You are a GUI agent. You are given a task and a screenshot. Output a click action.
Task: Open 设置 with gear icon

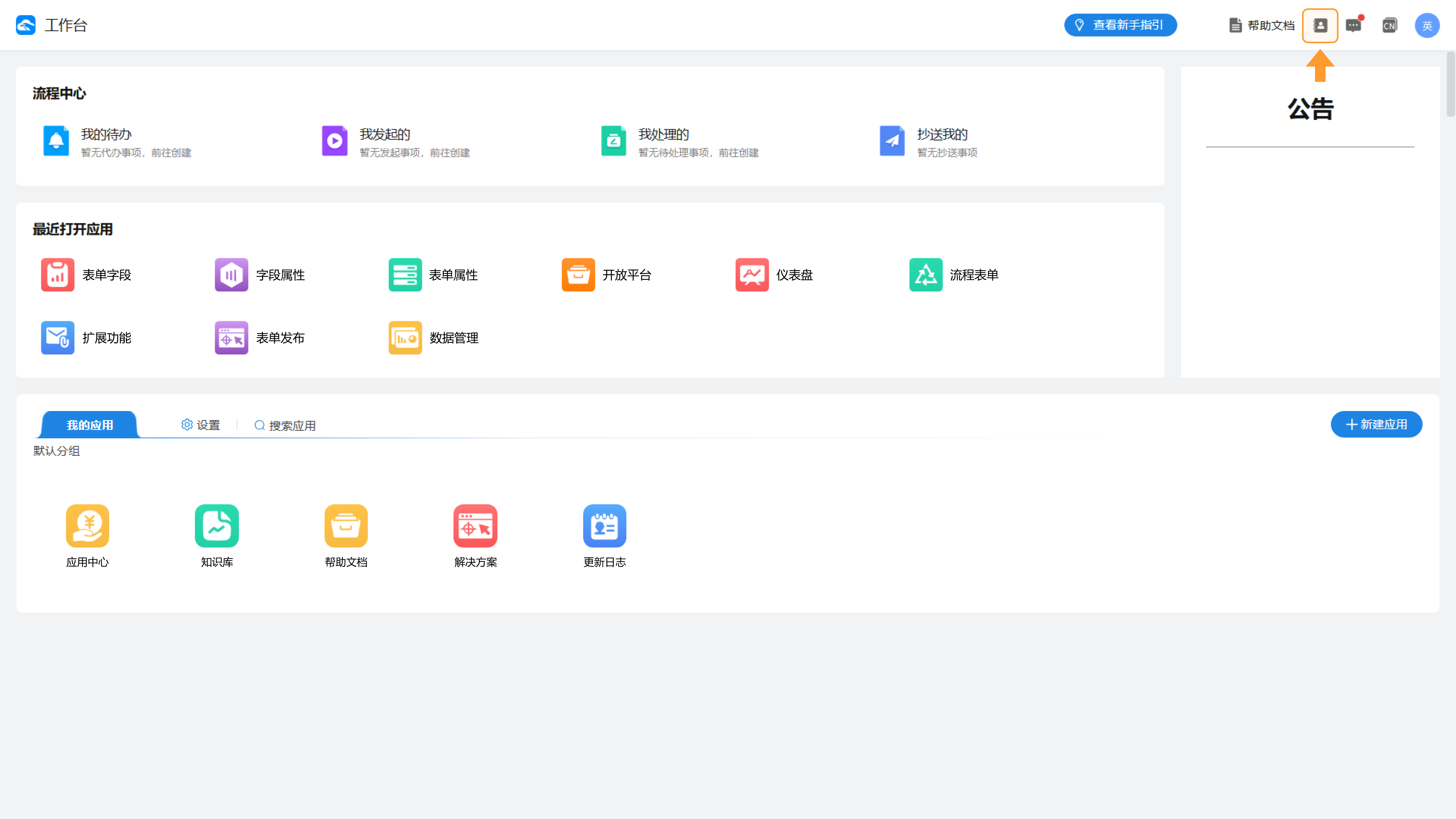[x=201, y=425]
